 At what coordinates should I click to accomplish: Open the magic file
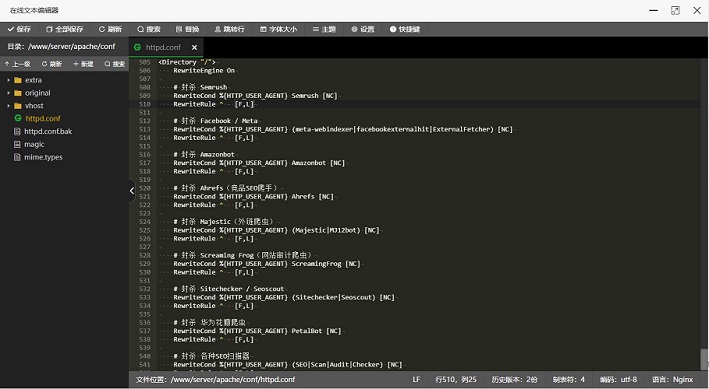34,144
